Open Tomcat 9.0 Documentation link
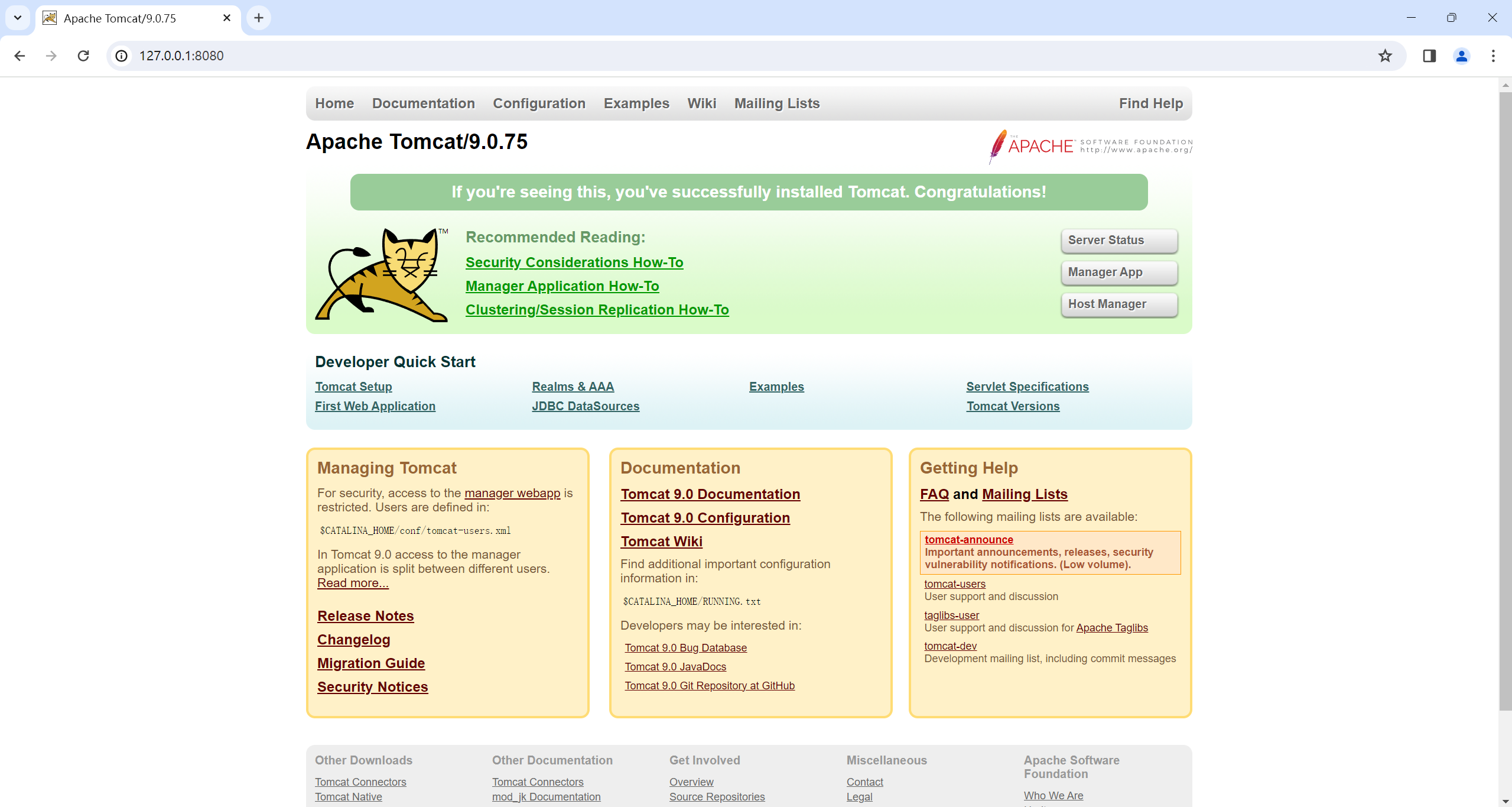This screenshot has height=807, width=1512. point(710,494)
